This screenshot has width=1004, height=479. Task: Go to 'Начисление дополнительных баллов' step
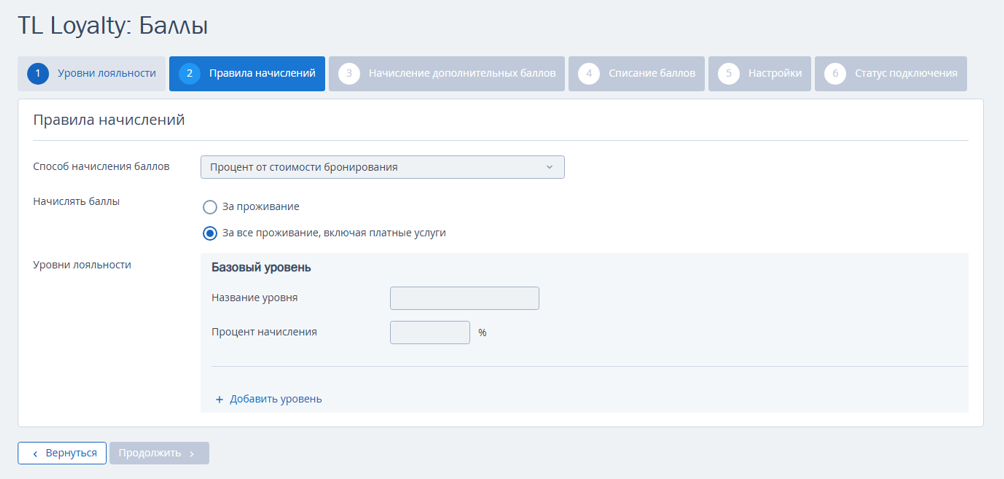tap(447, 74)
